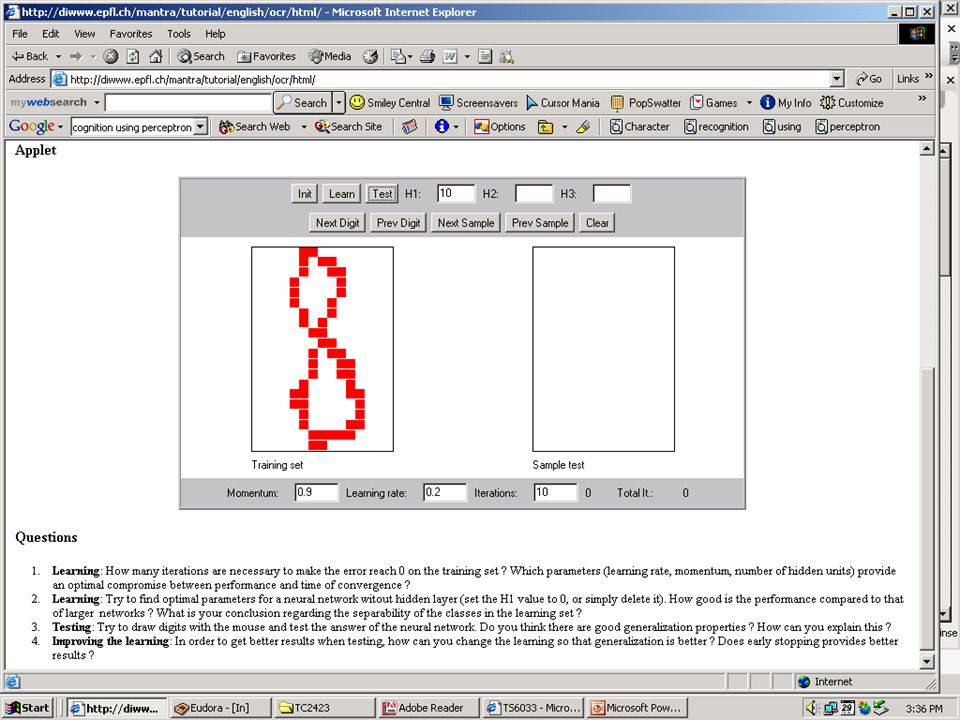Expand the Games dropdown arrow
960x720 pixels.
pyautogui.click(x=749, y=103)
